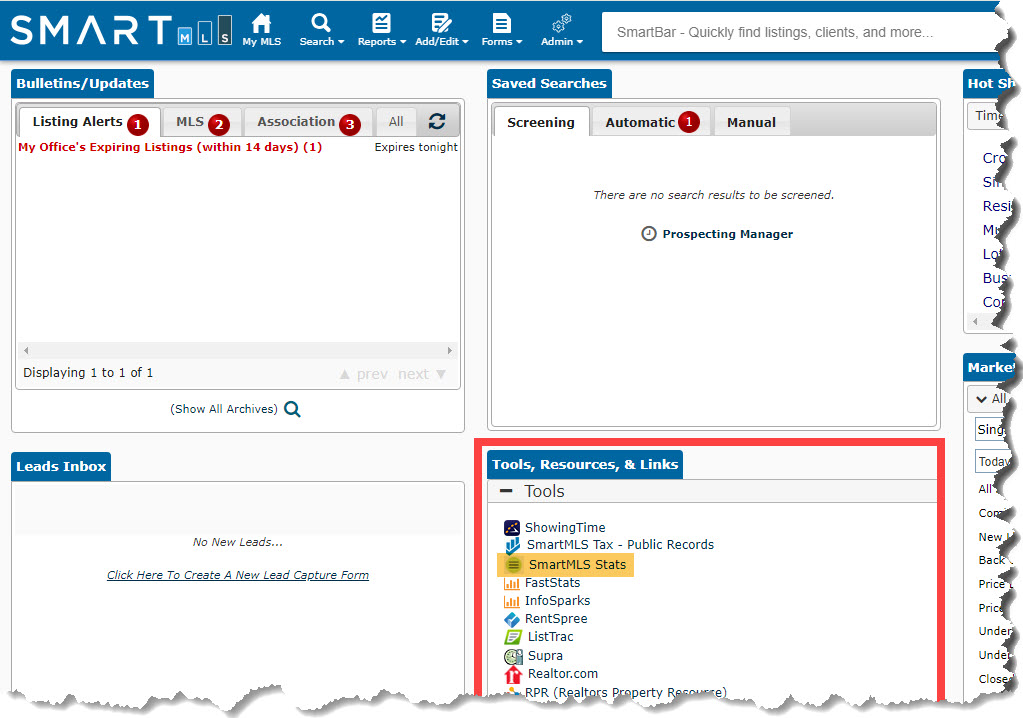Click the Show All Archives magnifier icon
This screenshot has height=718, width=1023.
pyautogui.click(x=292, y=408)
